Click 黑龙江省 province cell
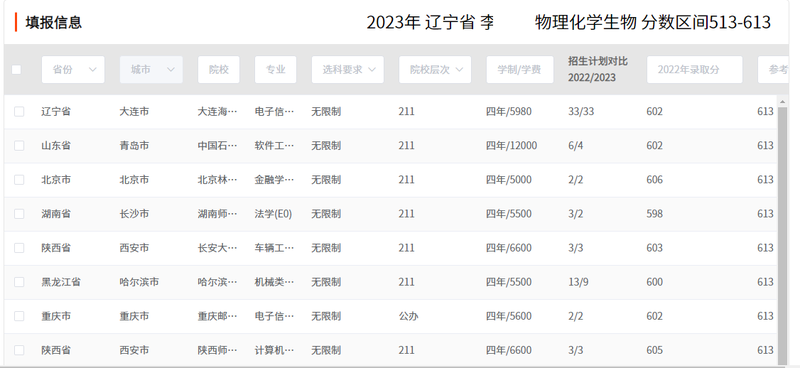800x368 pixels. (61, 282)
